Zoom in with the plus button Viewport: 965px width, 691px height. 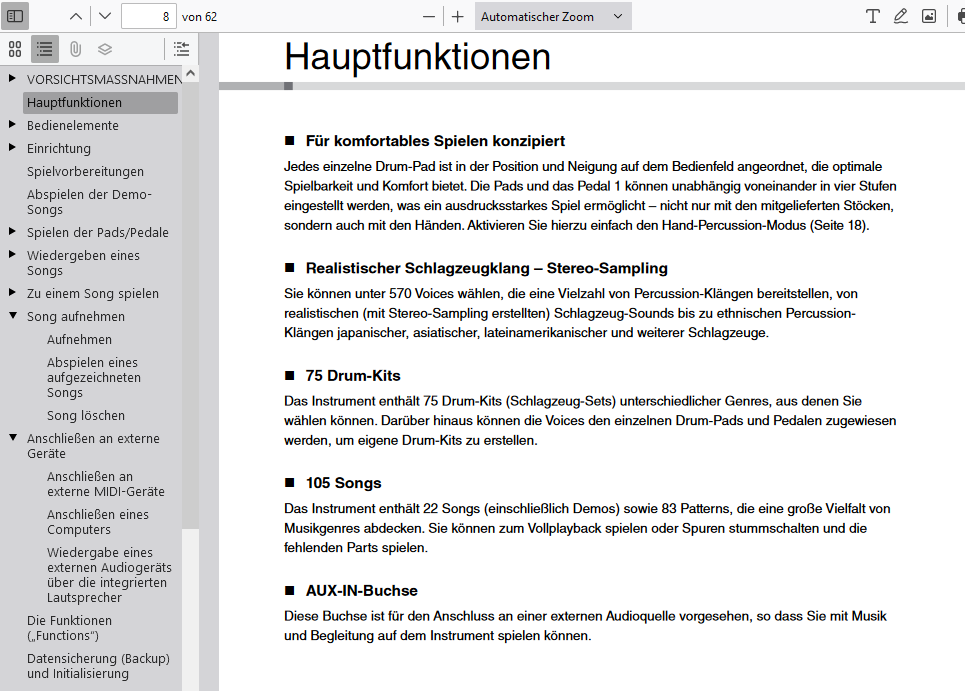click(x=457, y=17)
